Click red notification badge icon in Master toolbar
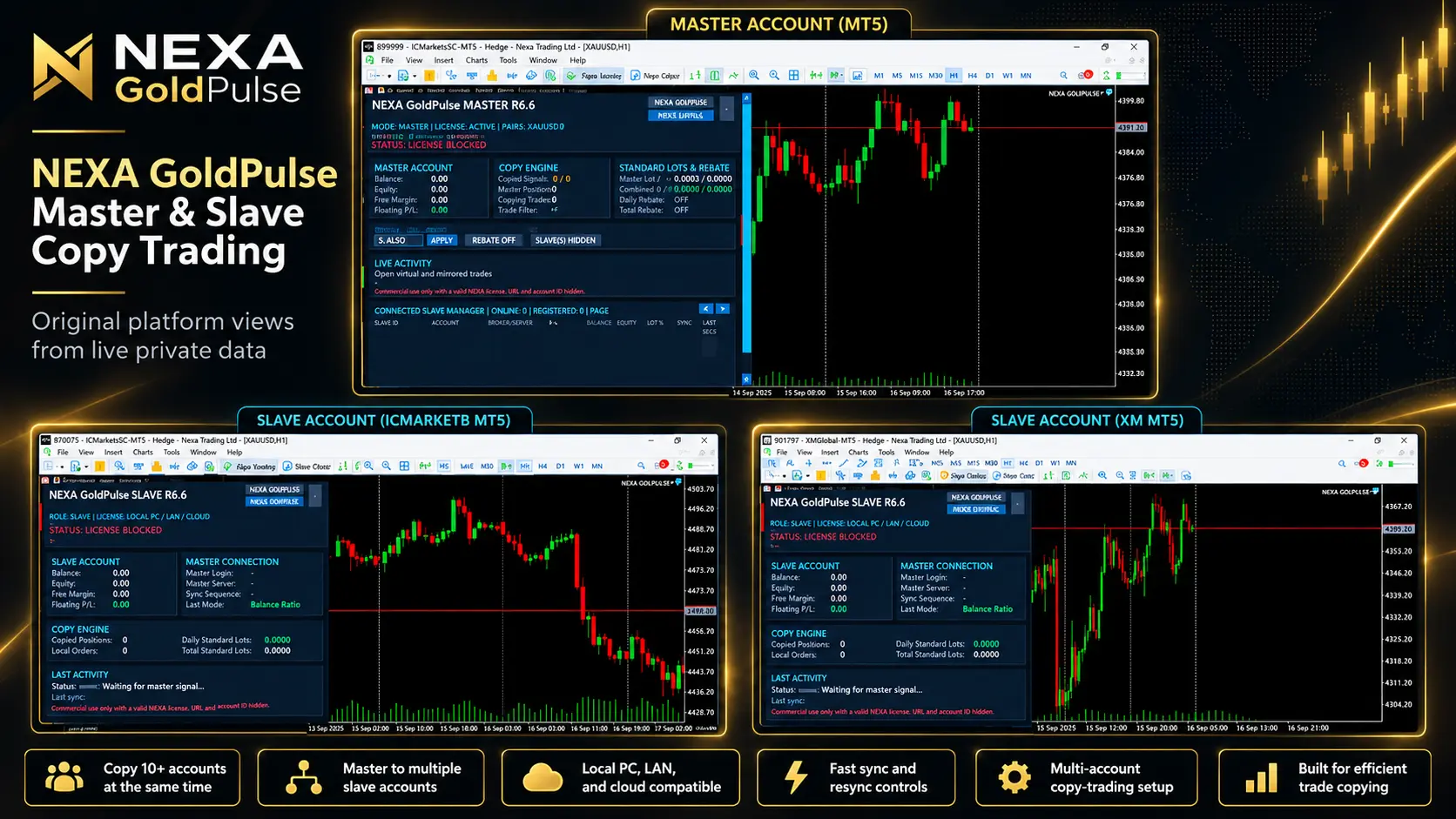The width and height of the screenshot is (1456, 819). coord(1088,75)
